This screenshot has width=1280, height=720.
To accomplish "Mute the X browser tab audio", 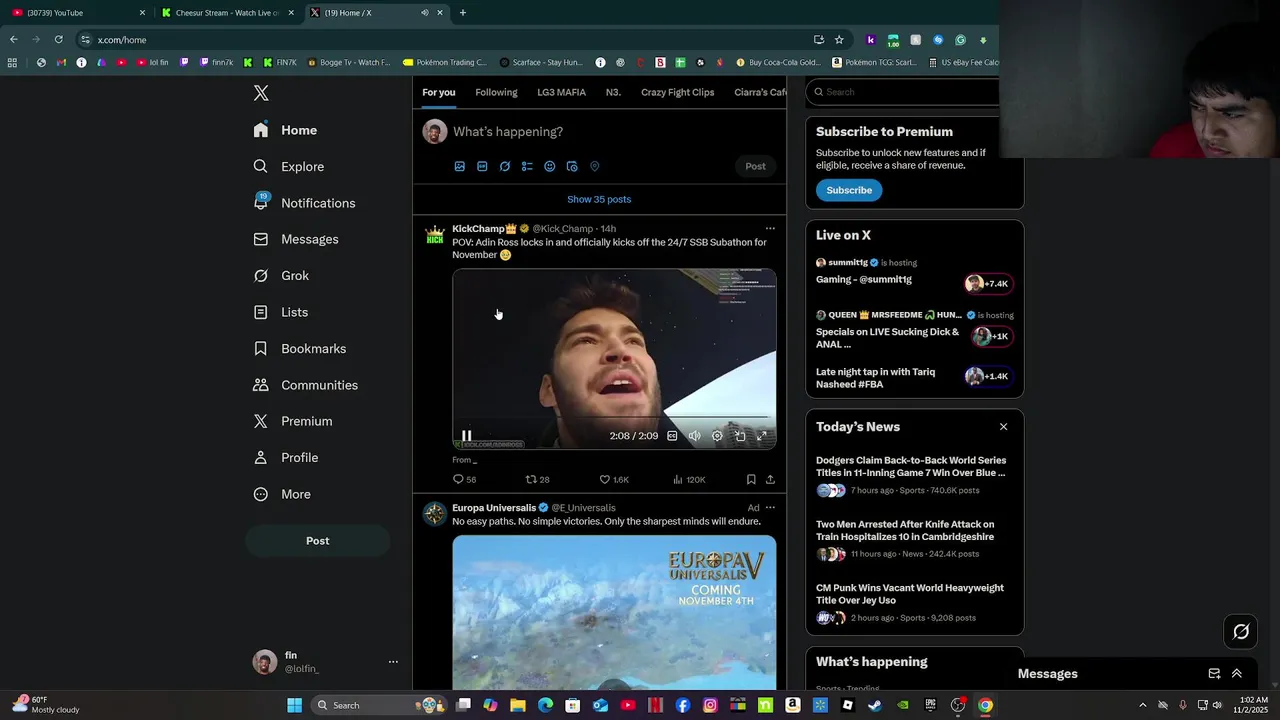I will pos(425,13).
